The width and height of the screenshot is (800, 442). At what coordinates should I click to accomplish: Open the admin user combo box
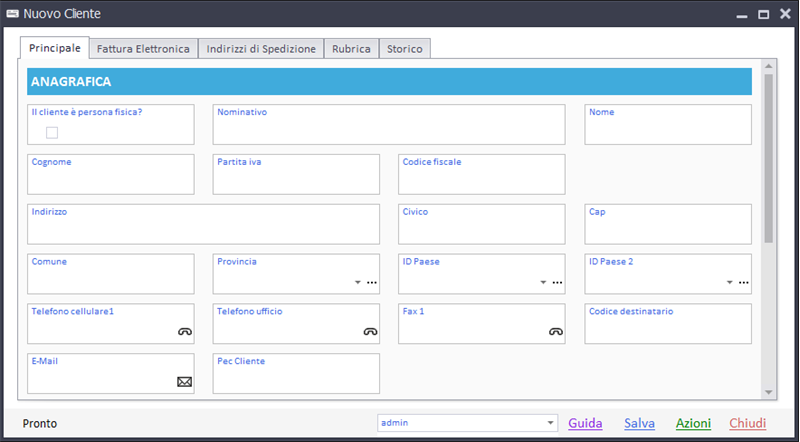[x=467, y=423]
